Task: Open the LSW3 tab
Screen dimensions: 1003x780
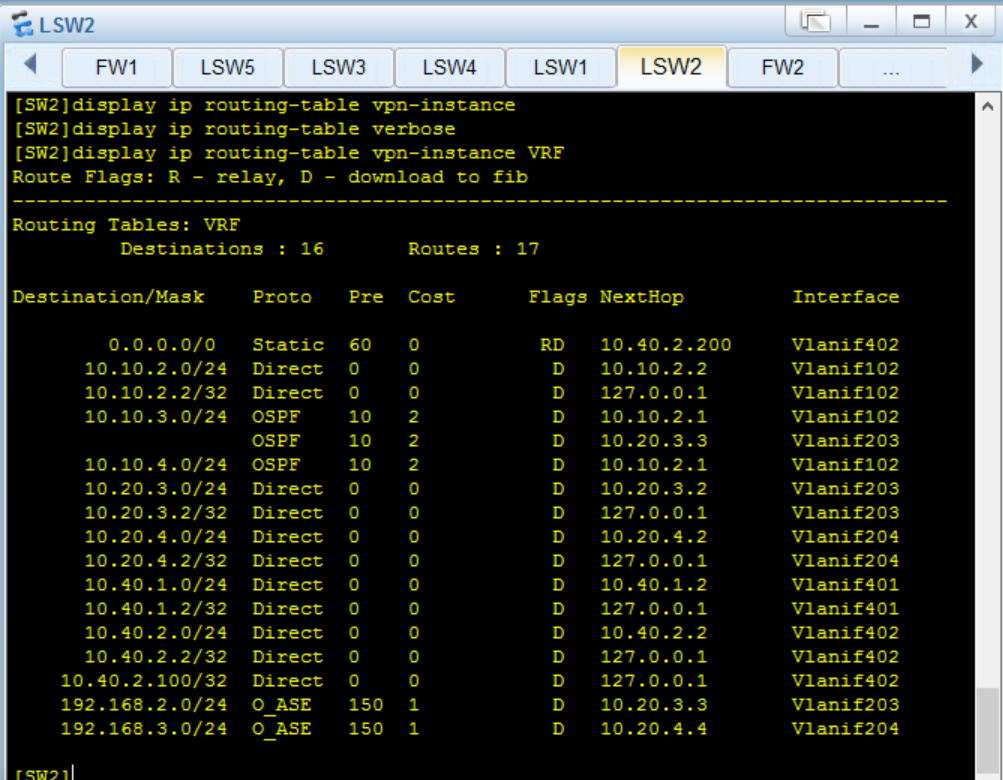Action: pyautogui.click(x=338, y=67)
